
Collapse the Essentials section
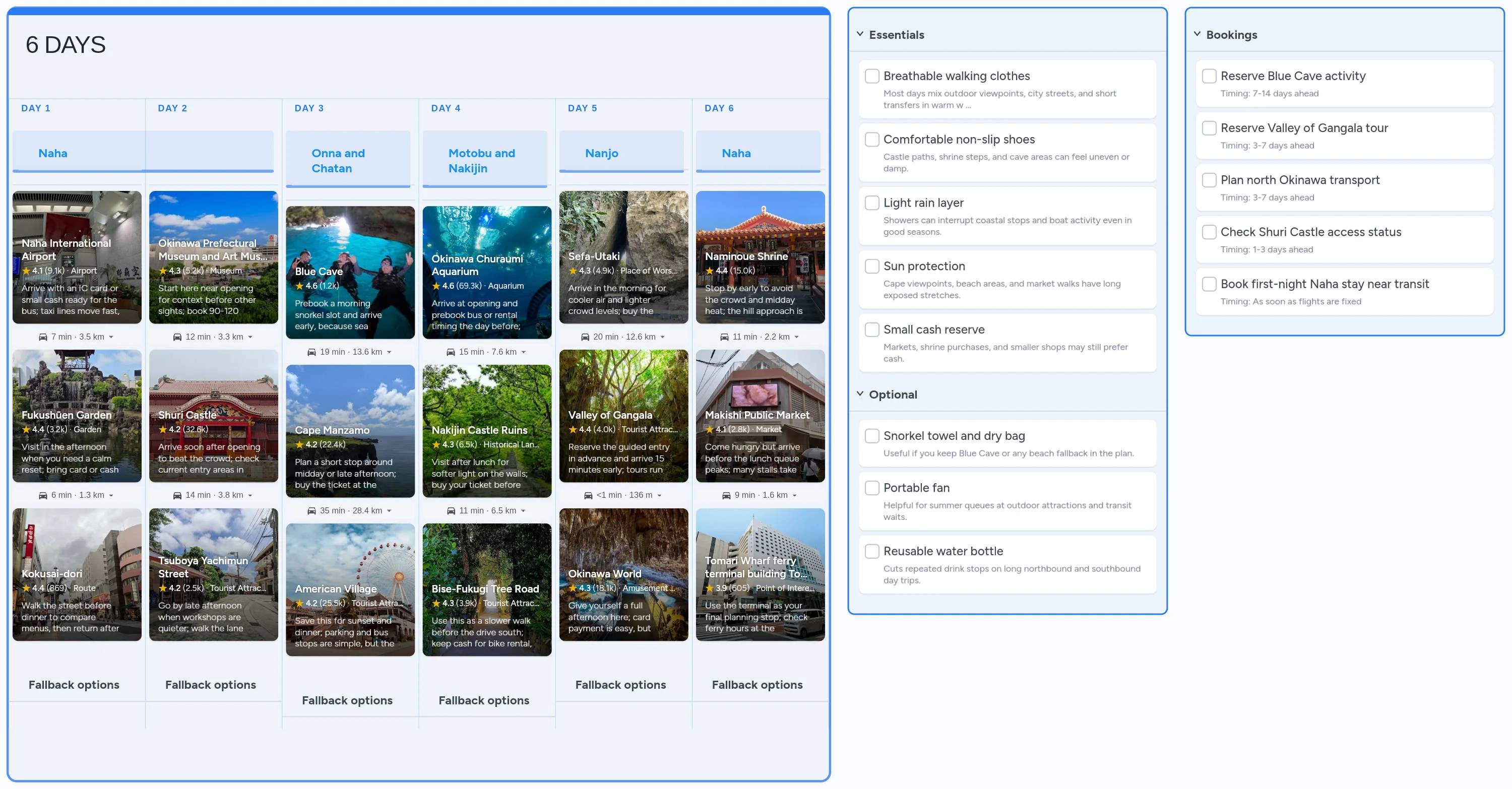tap(860, 34)
